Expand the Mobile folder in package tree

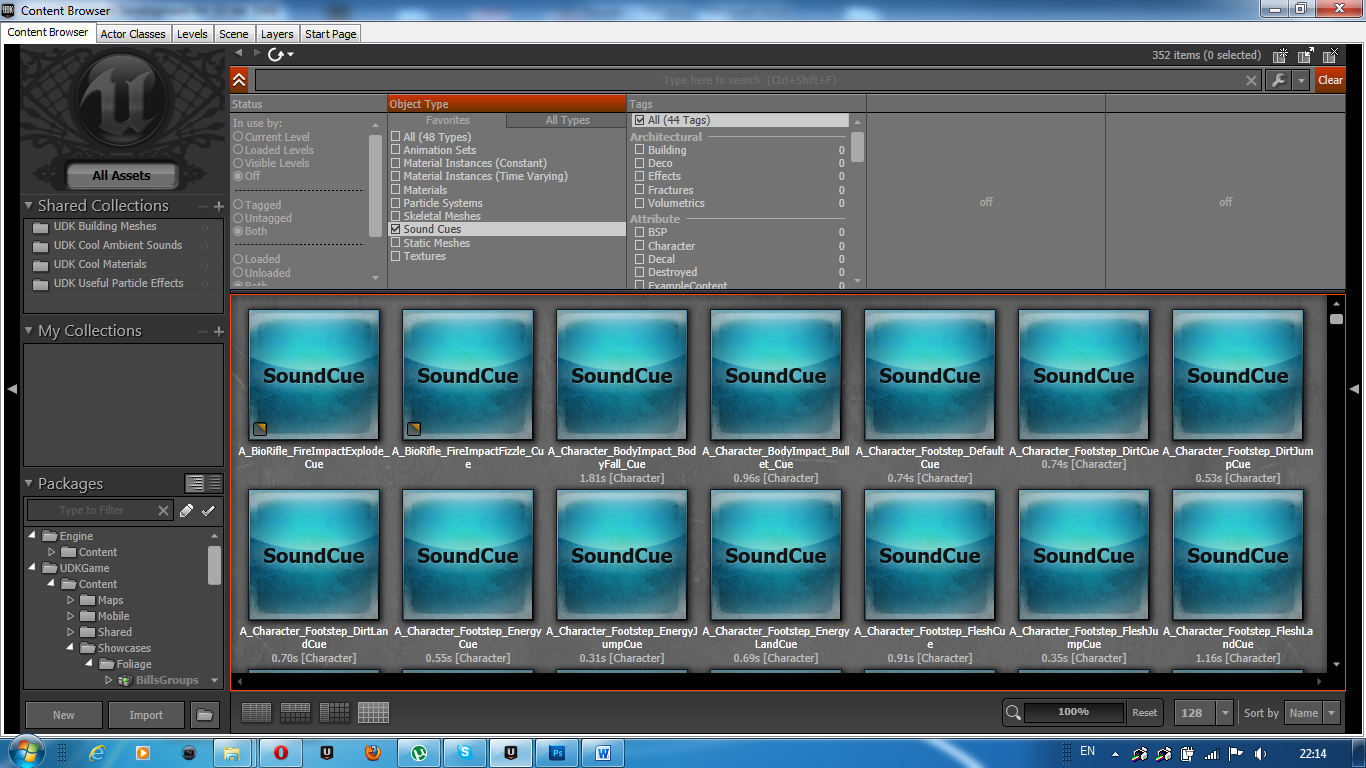tap(71, 616)
